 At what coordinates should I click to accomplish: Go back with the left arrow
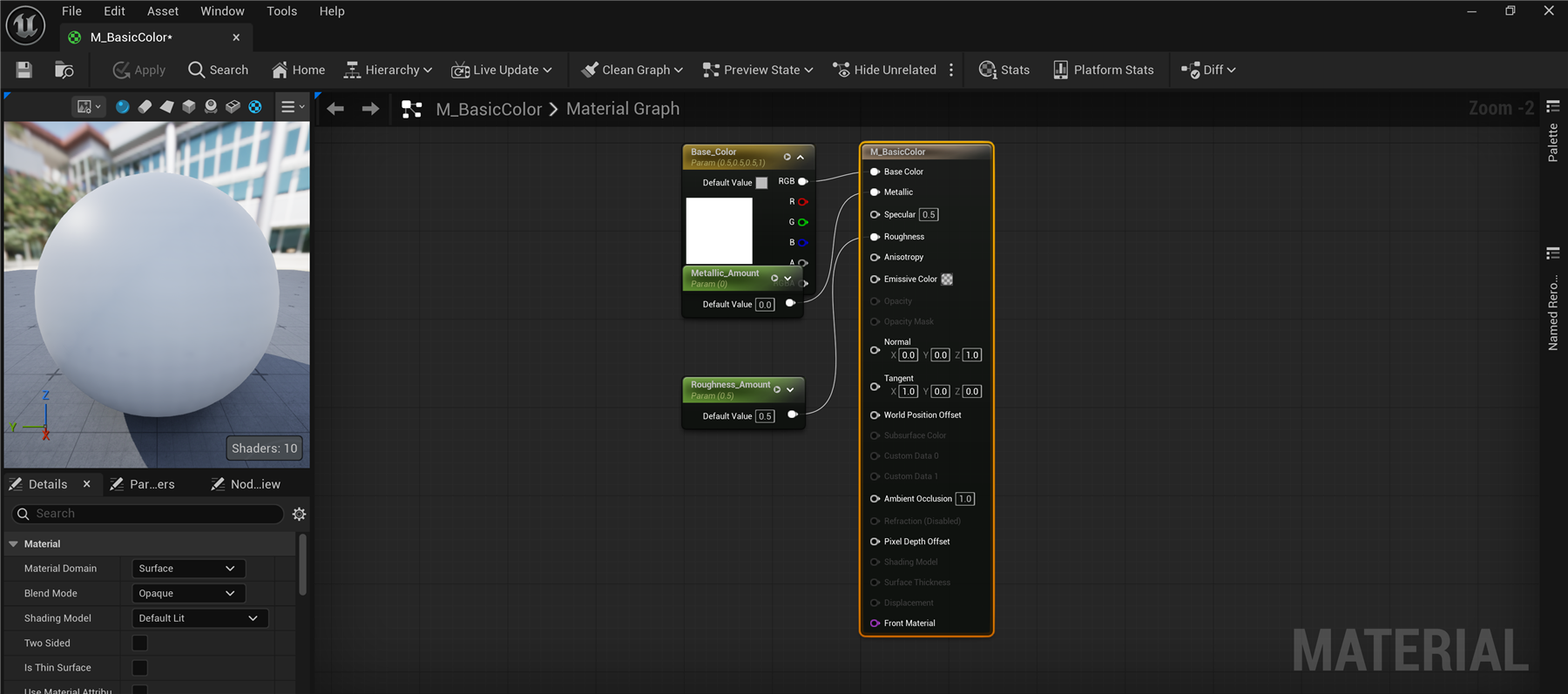tap(335, 109)
